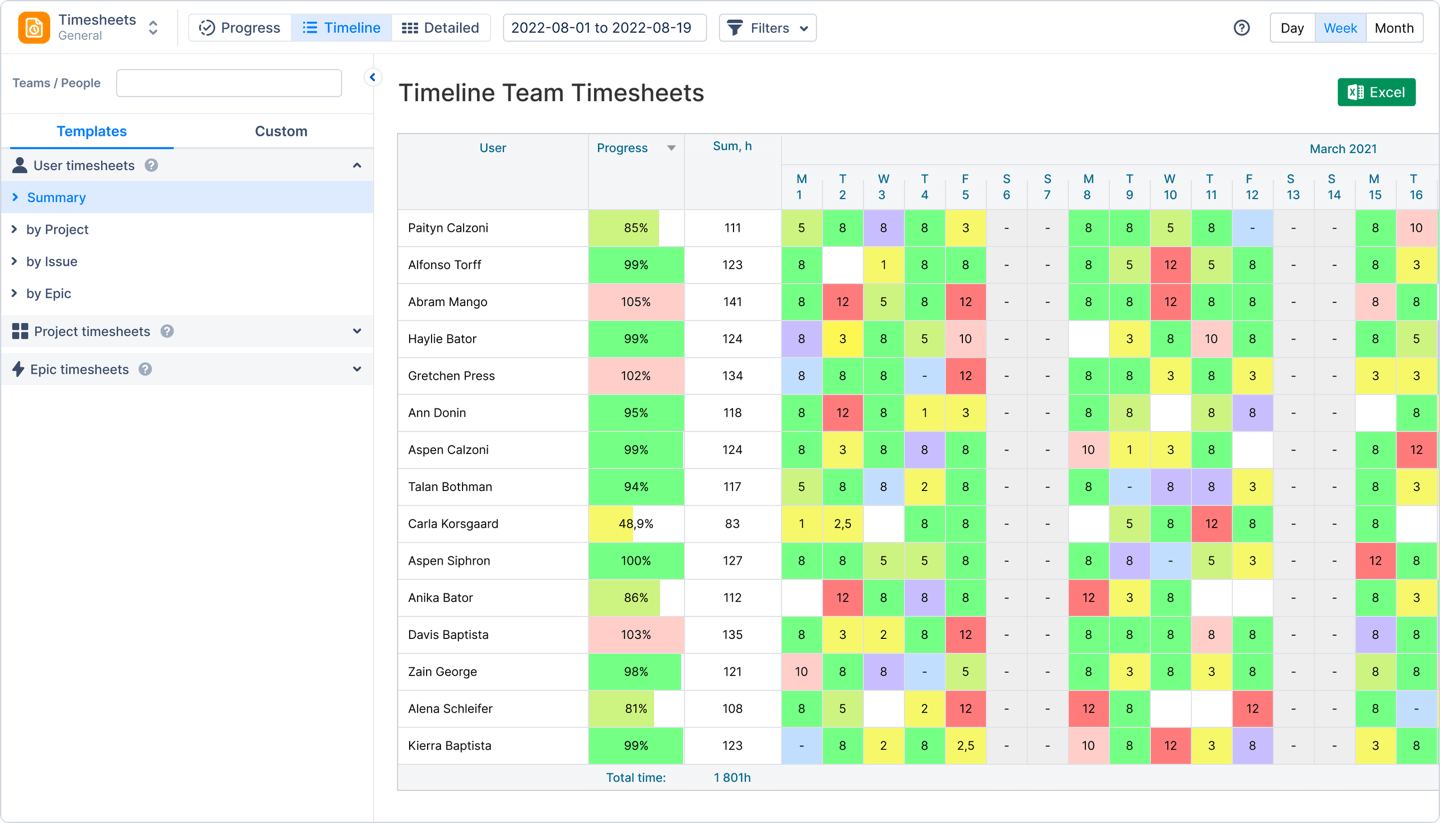This screenshot has height=823, width=1440.
Task: Open the Custom tab
Action: (281, 131)
